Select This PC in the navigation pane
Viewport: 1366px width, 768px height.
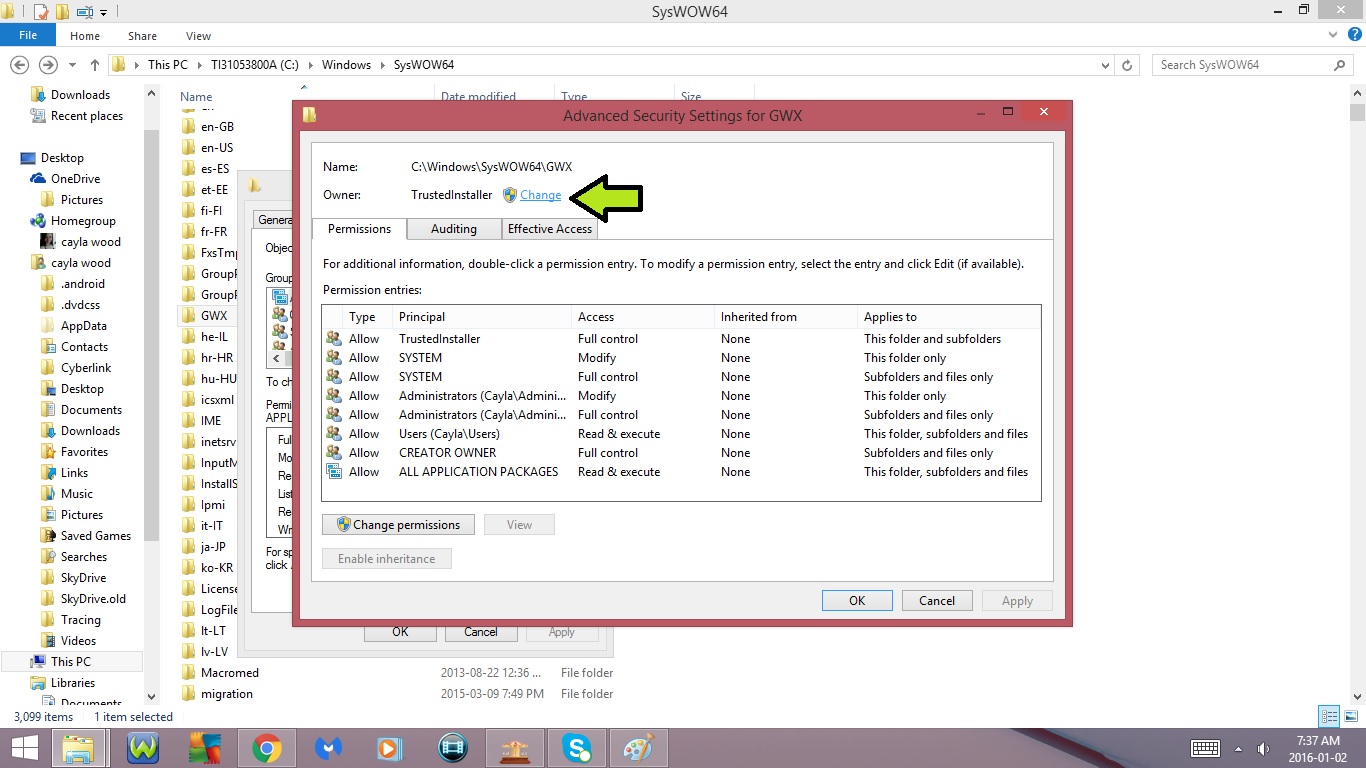(70, 662)
